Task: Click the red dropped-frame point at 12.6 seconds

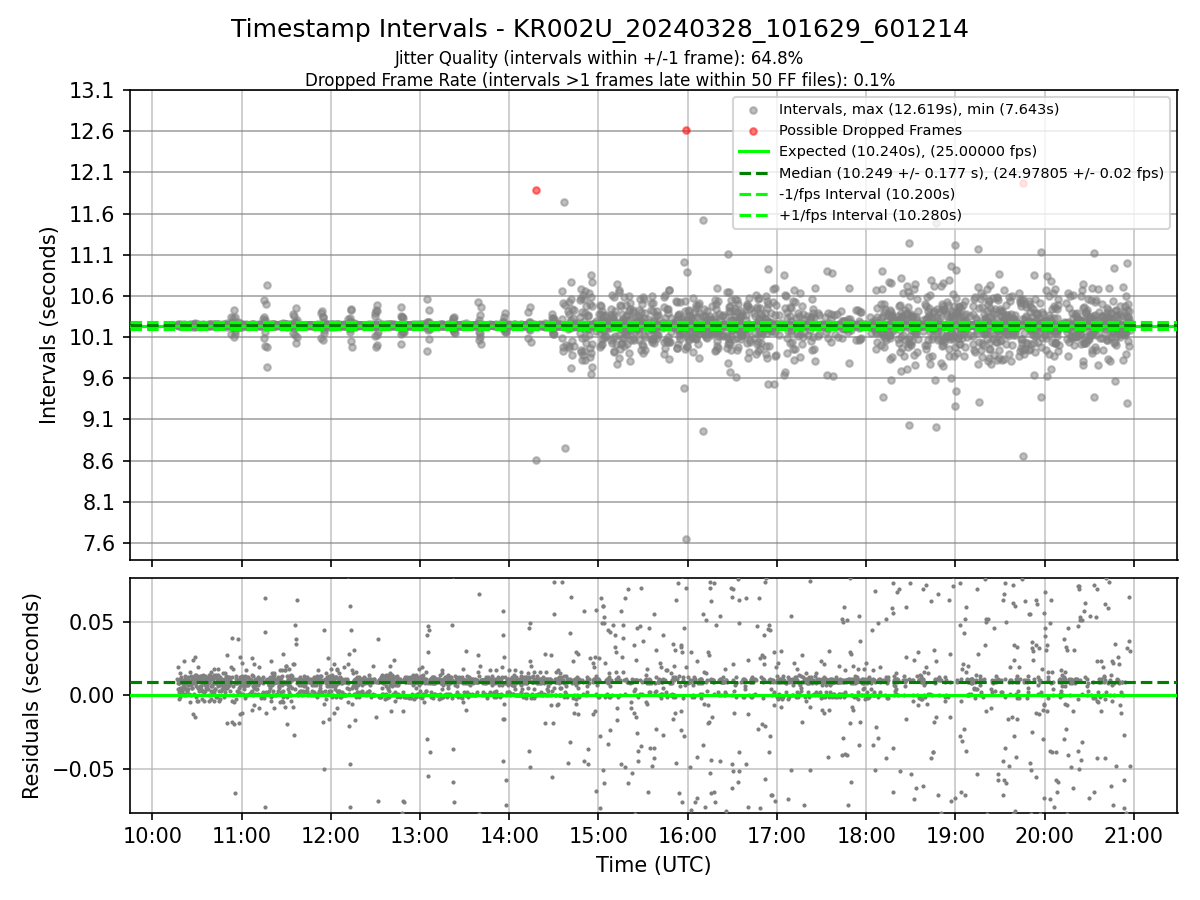Action: coord(686,130)
